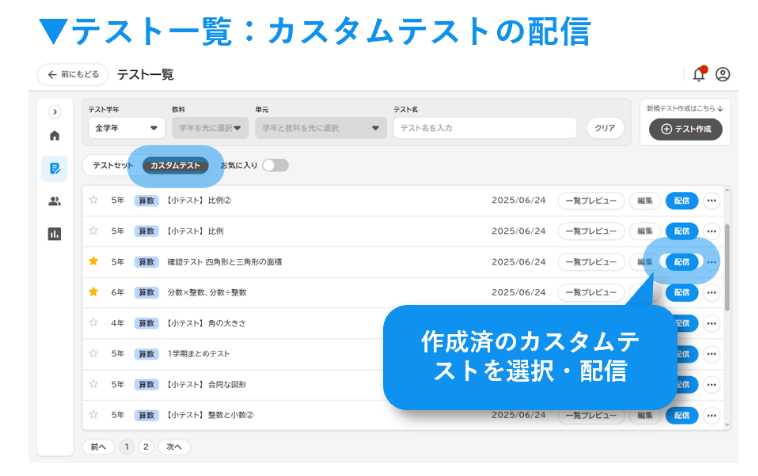Screen dimensions: 758x476
Task: Open the user account profile icon
Action: click(x=723, y=74)
